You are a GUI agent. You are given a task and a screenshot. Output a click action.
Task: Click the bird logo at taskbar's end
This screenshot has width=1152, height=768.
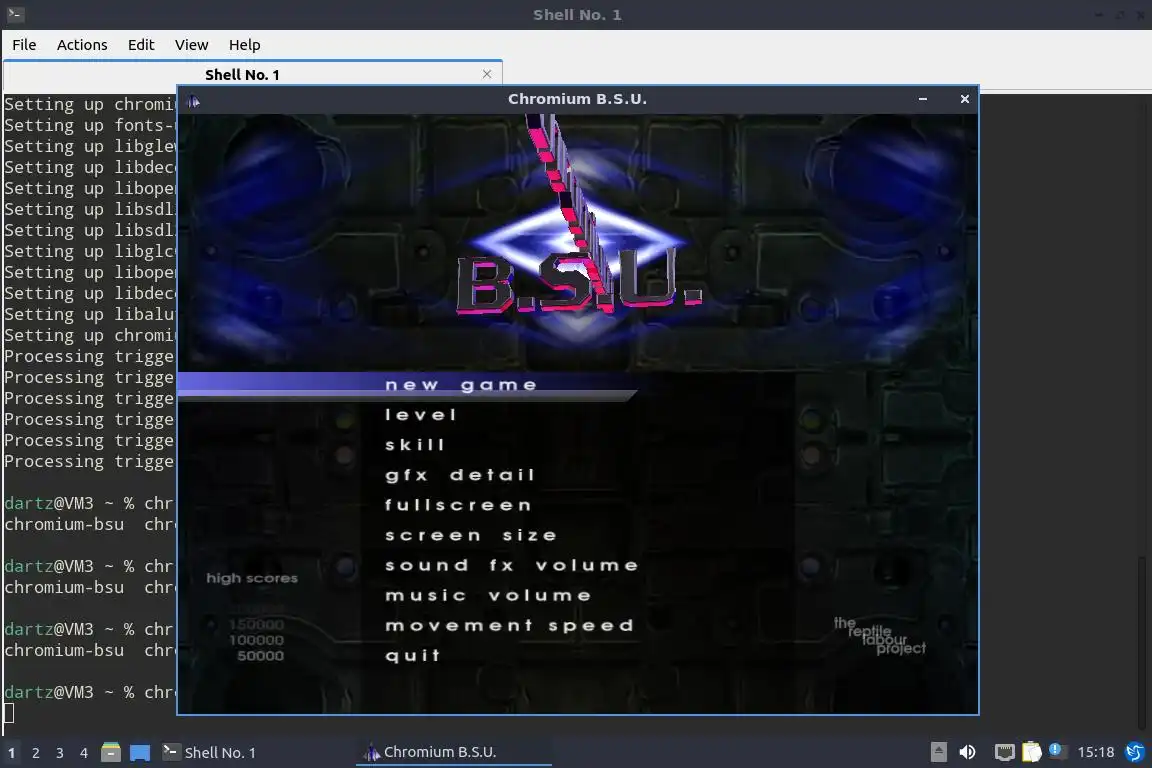coord(1134,753)
